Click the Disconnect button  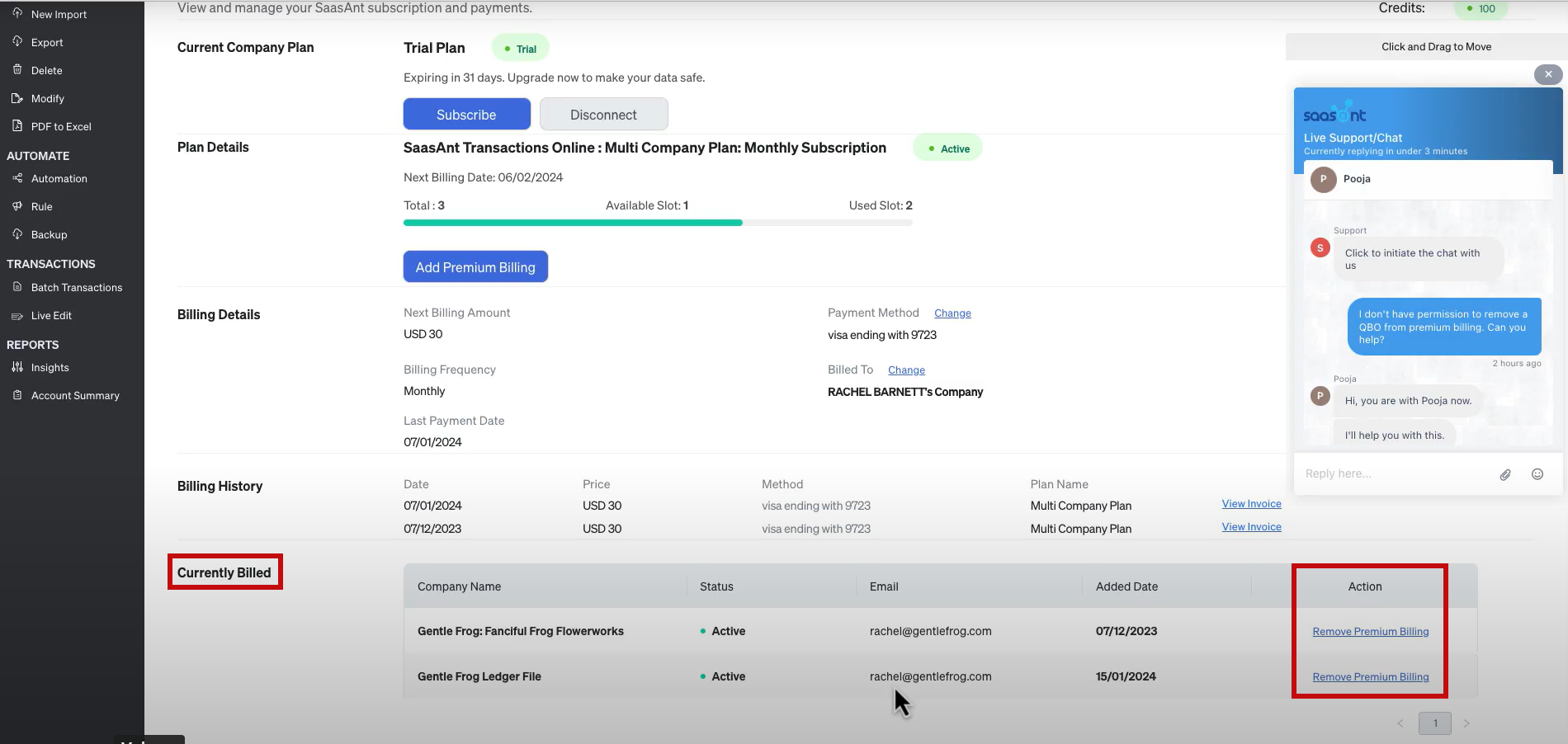coord(603,114)
